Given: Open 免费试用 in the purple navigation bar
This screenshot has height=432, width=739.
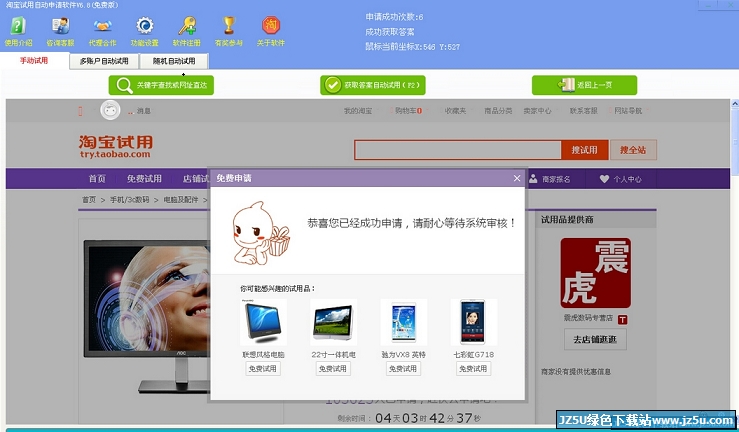Looking at the screenshot, I should point(144,179).
